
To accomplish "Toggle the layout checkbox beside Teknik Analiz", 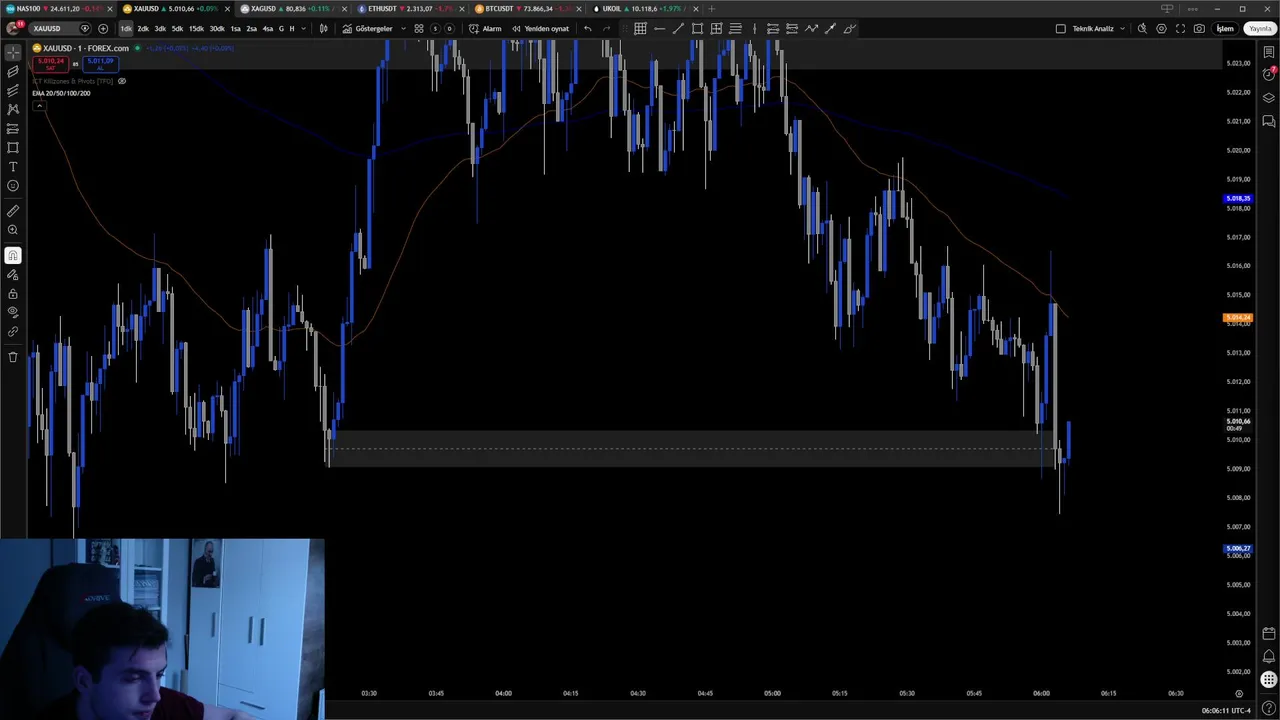I will pyautogui.click(x=1061, y=28).
